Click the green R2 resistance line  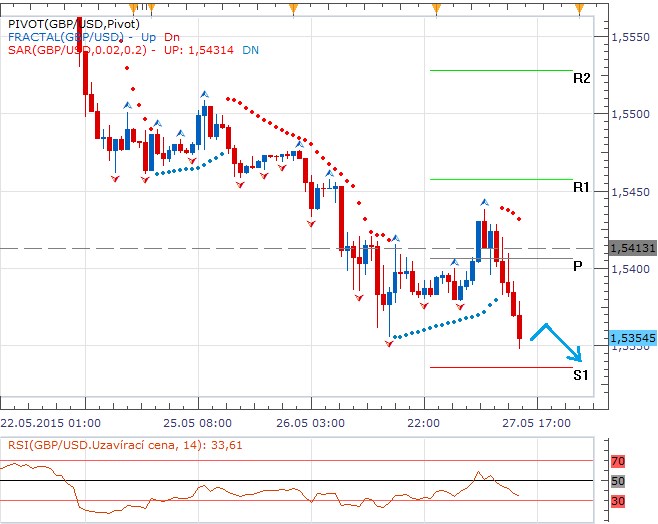500,71
